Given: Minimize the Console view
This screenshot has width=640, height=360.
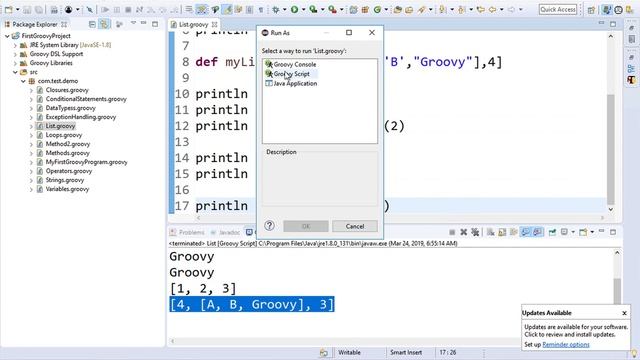Looking at the screenshot, I should pos(601,231).
